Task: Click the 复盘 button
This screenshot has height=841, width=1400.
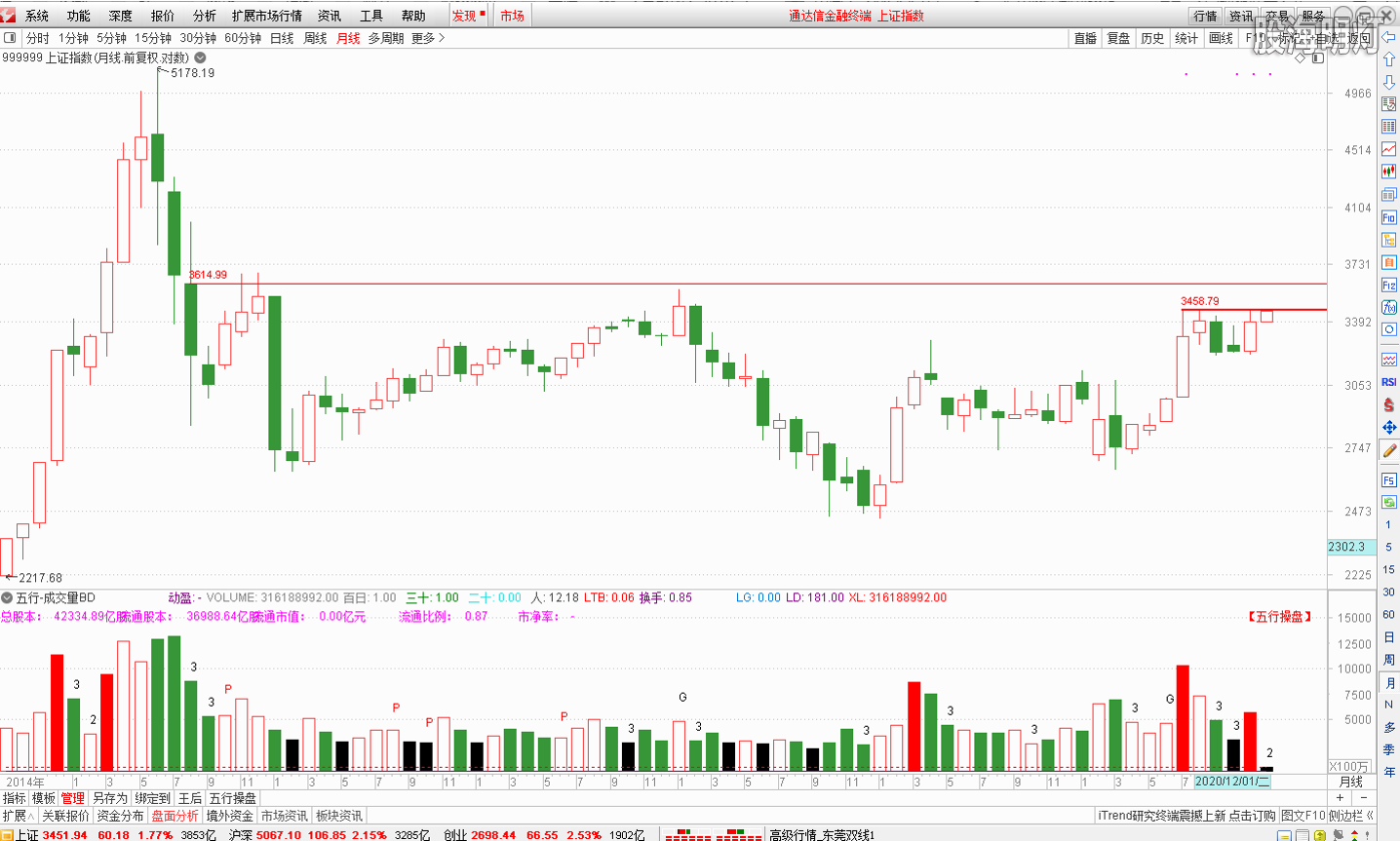Action: 1118,38
